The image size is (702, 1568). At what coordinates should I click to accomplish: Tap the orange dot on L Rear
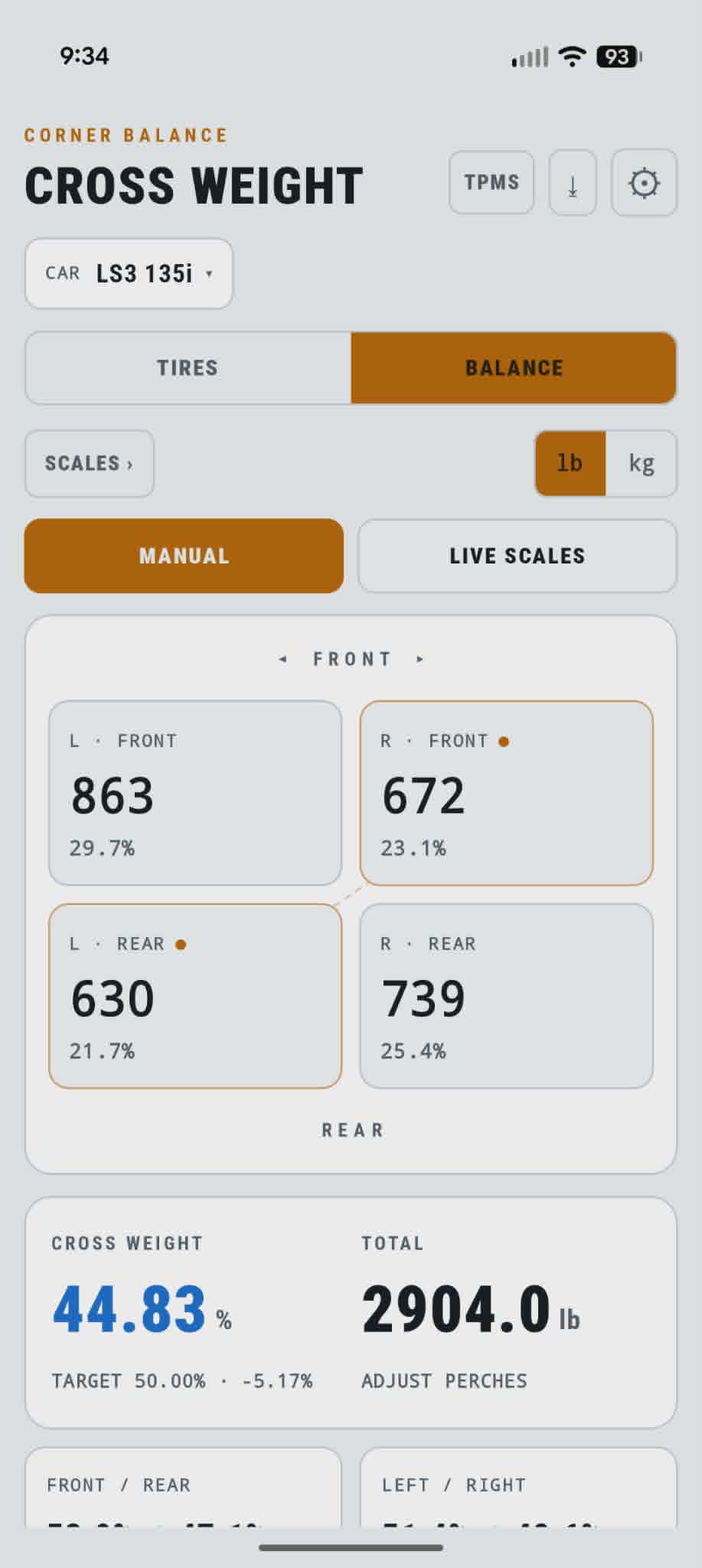pyautogui.click(x=181, y=944)
